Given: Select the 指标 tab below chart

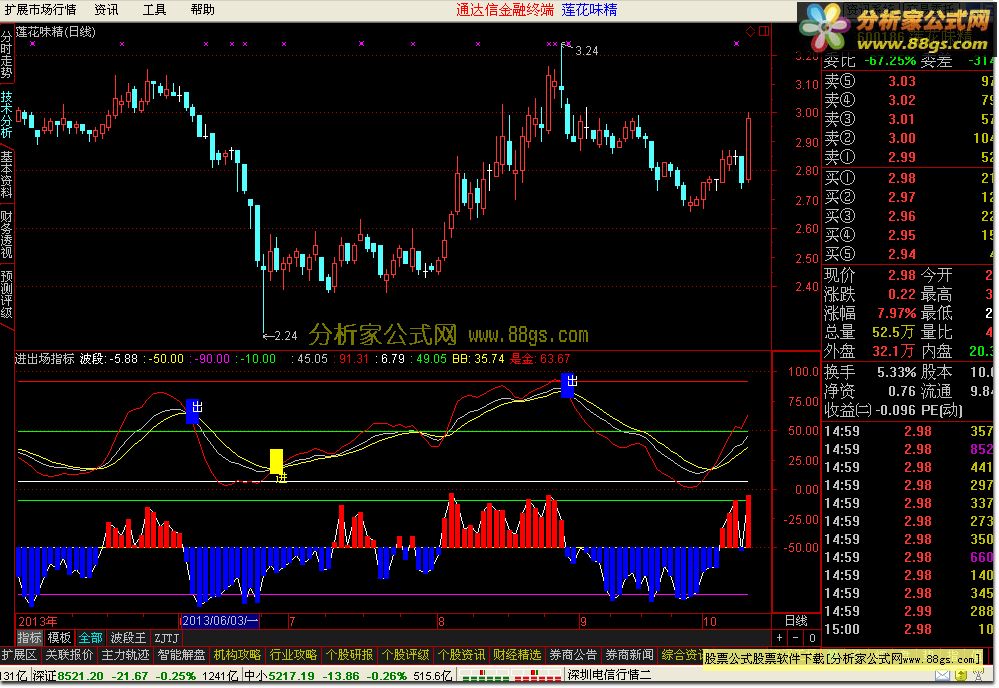Looking at the screenshot, I should 29,638.
